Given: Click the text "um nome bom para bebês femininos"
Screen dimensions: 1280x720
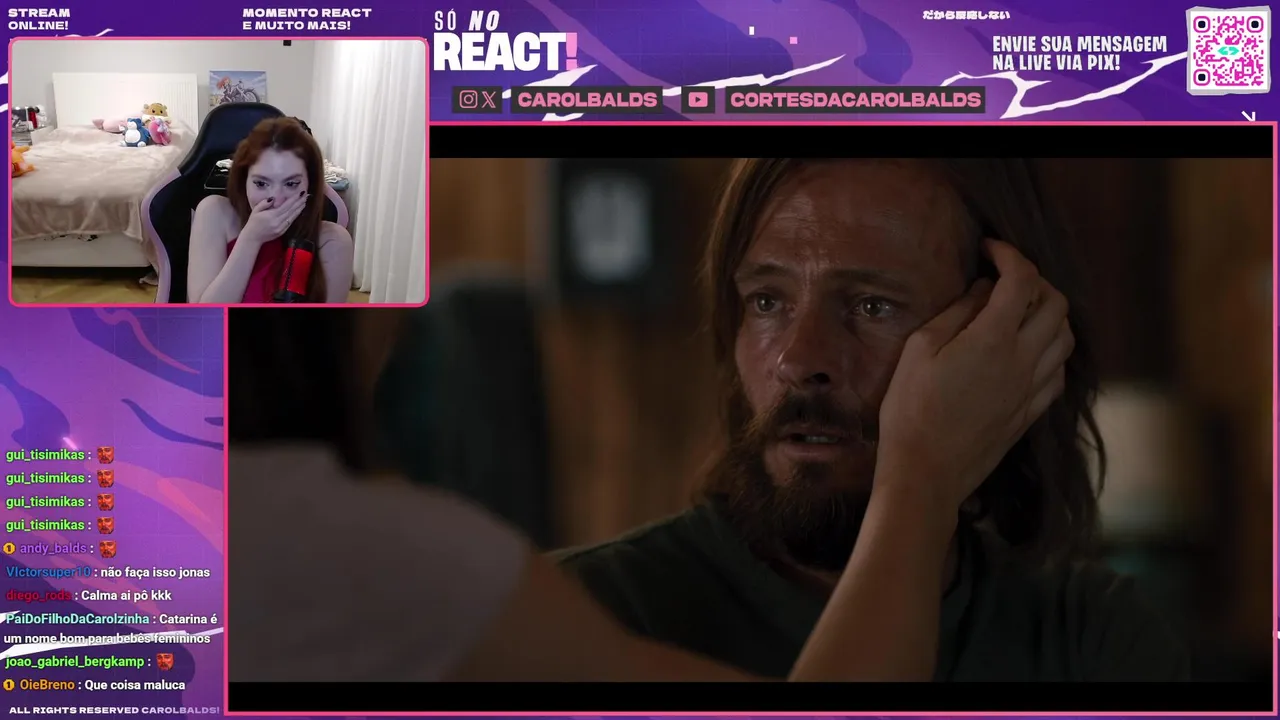Looking at the screenshot, I should (x=107, y=638).
